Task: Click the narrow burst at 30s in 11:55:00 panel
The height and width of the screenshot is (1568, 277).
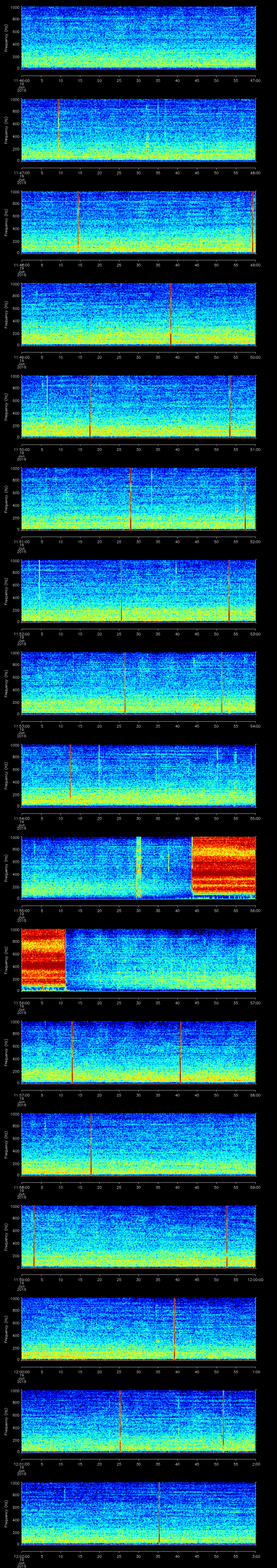Action: point(138,867)
